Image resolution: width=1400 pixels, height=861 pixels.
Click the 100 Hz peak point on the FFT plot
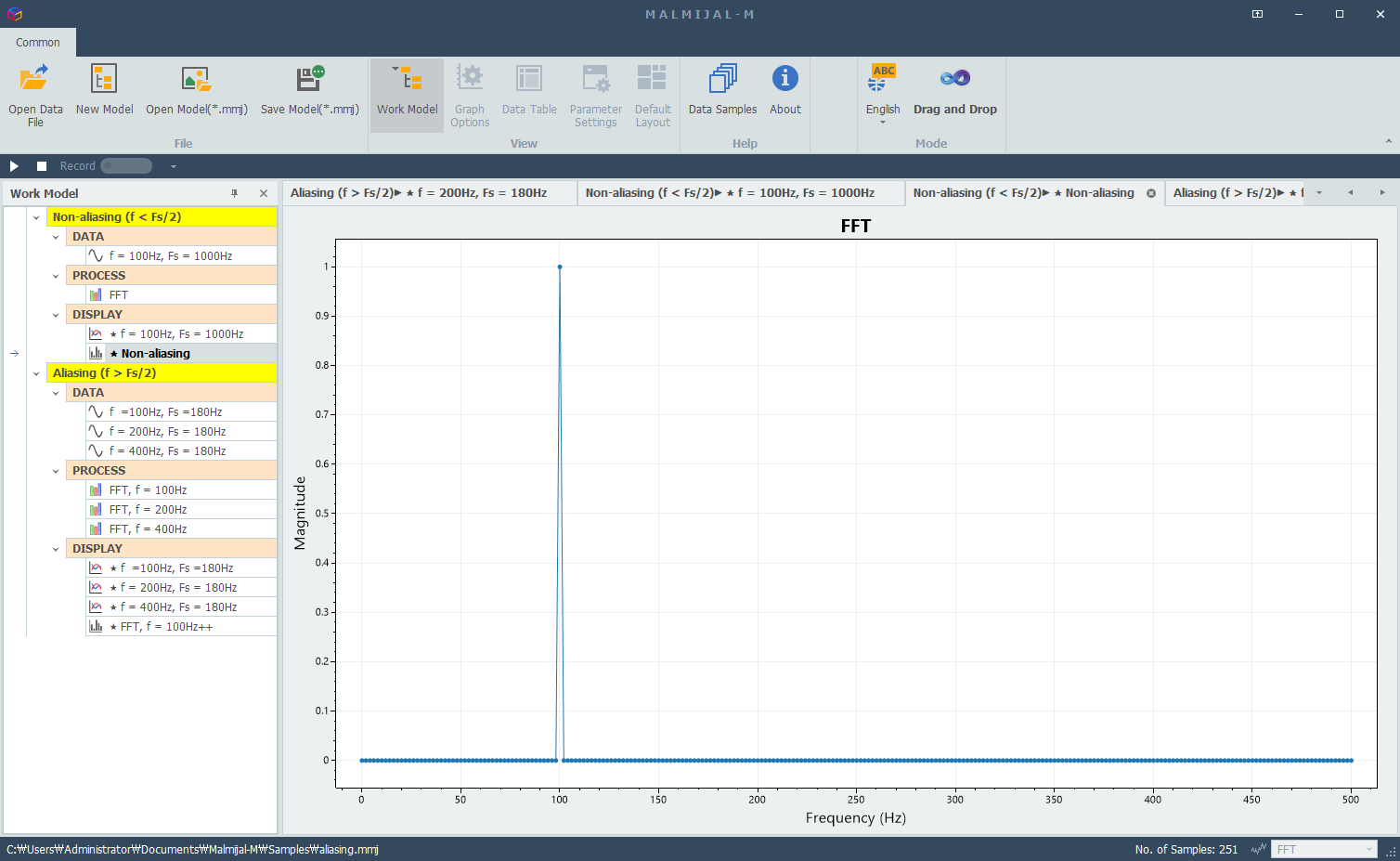[560, 267]
